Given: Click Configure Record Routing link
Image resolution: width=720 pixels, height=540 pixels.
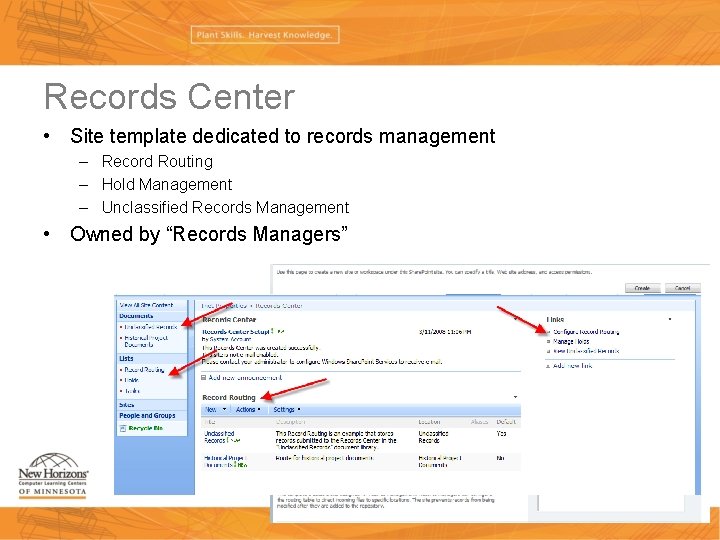Looking at the screenshot, I should [x=586, y=332].
